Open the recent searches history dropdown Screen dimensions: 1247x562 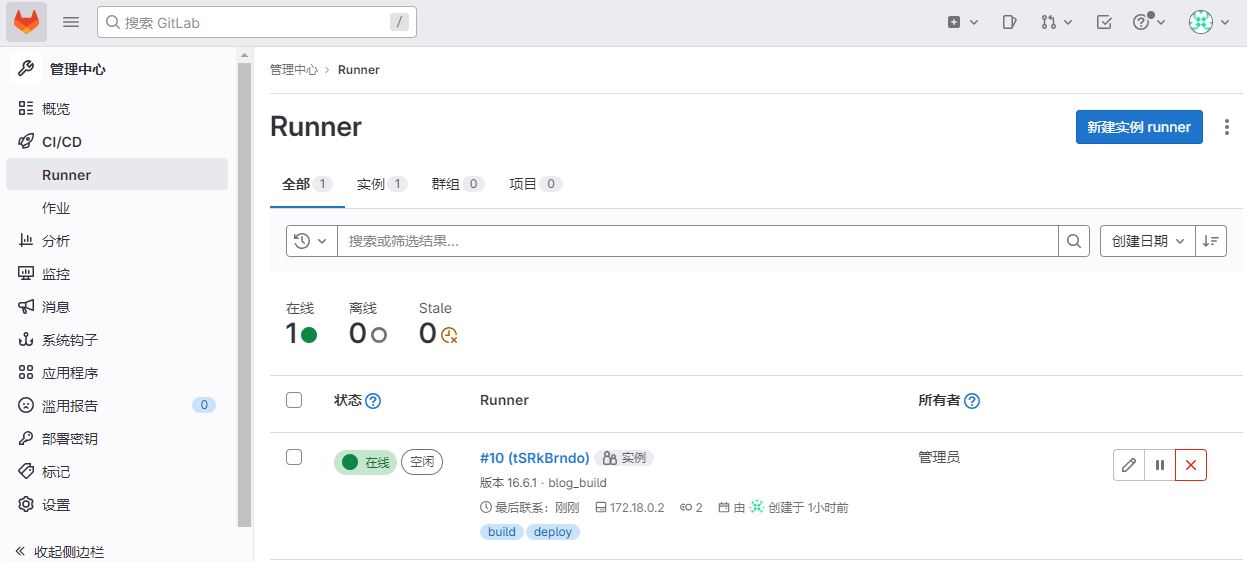tap(311, 241)
